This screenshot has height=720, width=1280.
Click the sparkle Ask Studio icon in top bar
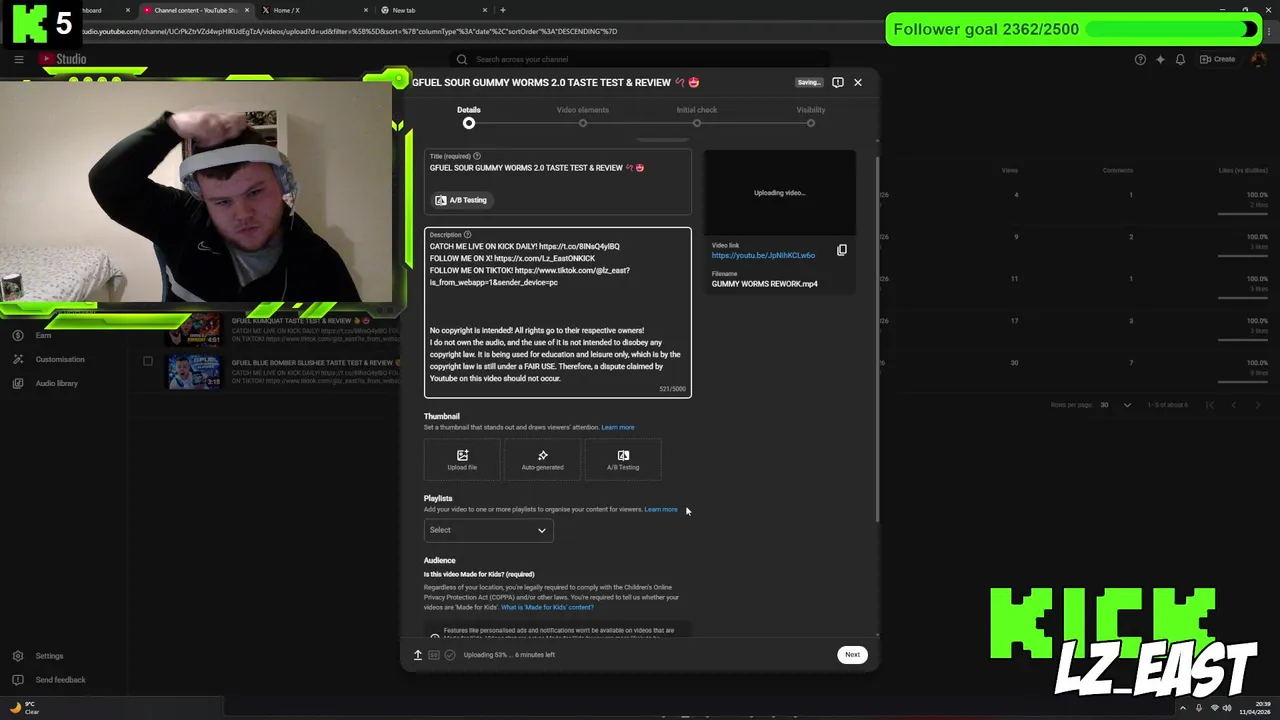pos(1160,59)
